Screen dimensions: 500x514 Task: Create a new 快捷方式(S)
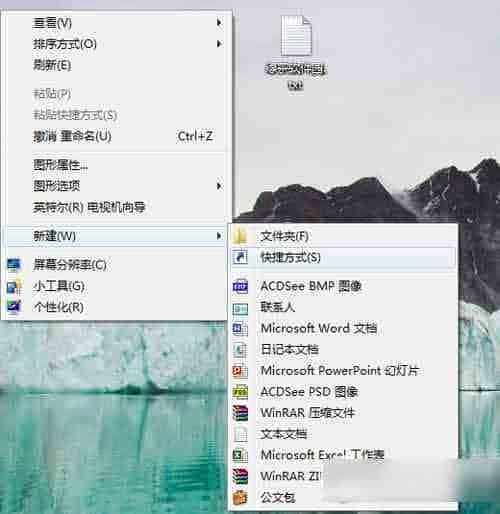(343, 257)
